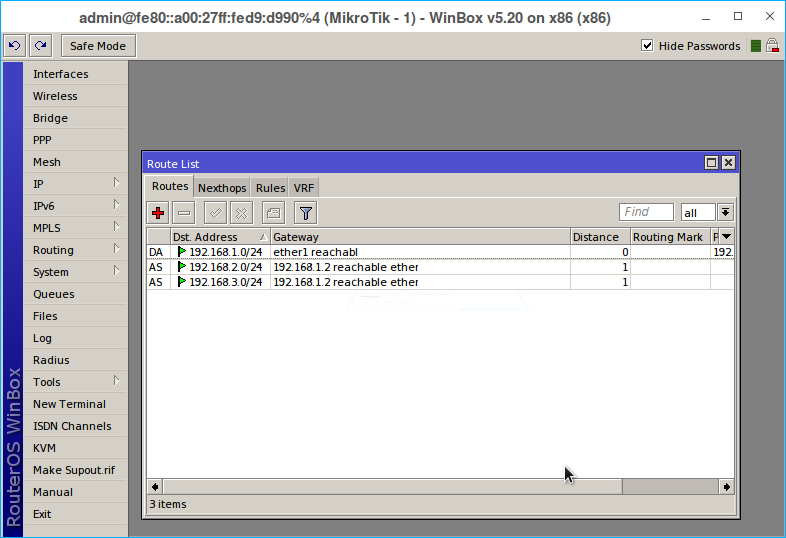The height and width of the screenshot is (538, 786).
Task: Click the Enable checkmark icon in Route List
Action: 216,213
